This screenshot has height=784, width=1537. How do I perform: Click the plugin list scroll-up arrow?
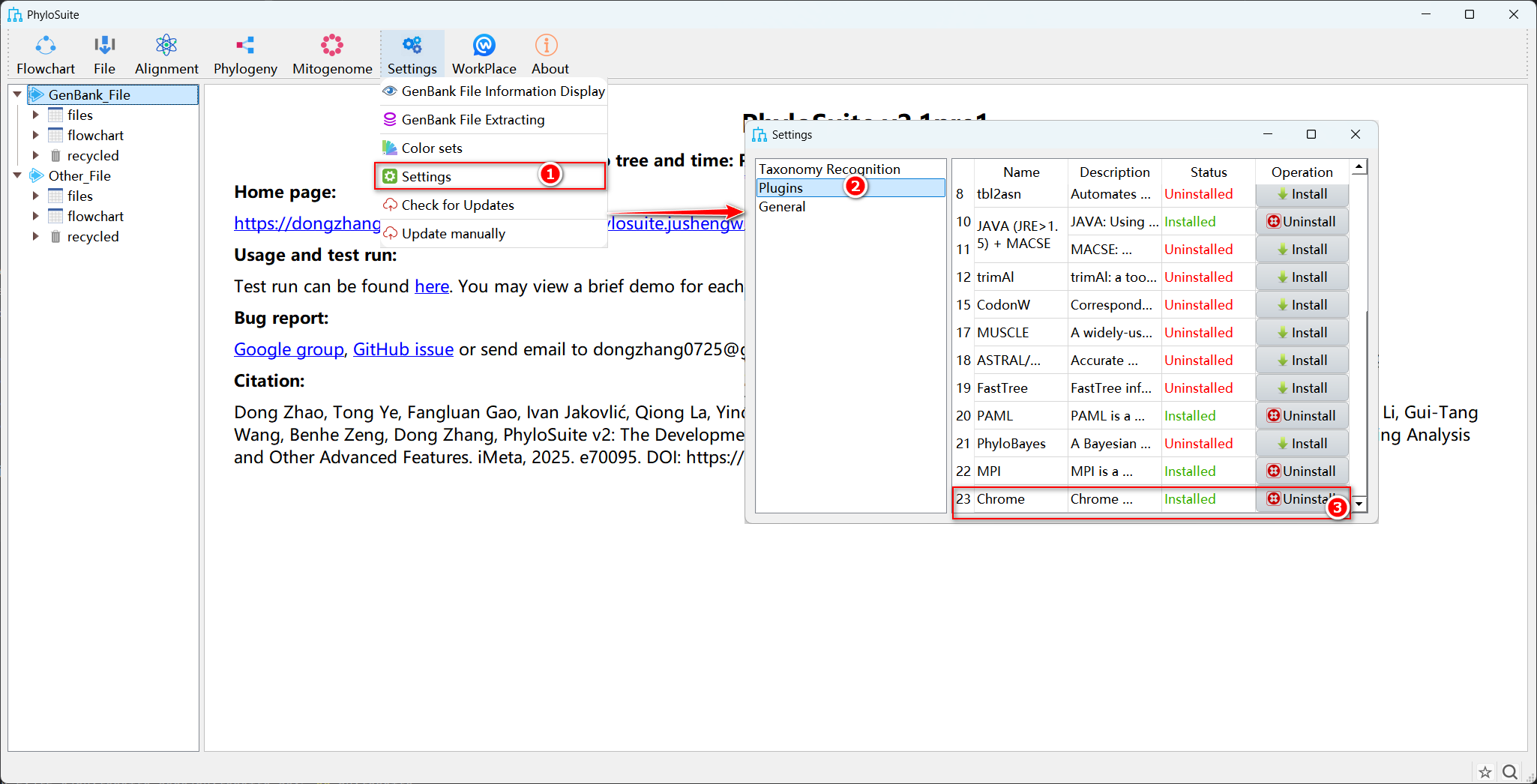[x=1359, y=167]
